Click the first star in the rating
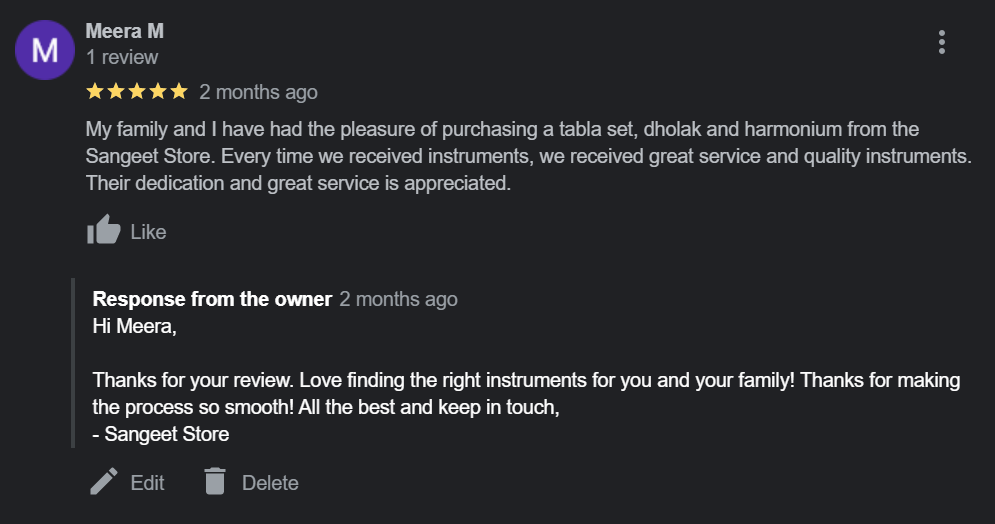Screen dimensions: 995x524 tap(95, 92)
